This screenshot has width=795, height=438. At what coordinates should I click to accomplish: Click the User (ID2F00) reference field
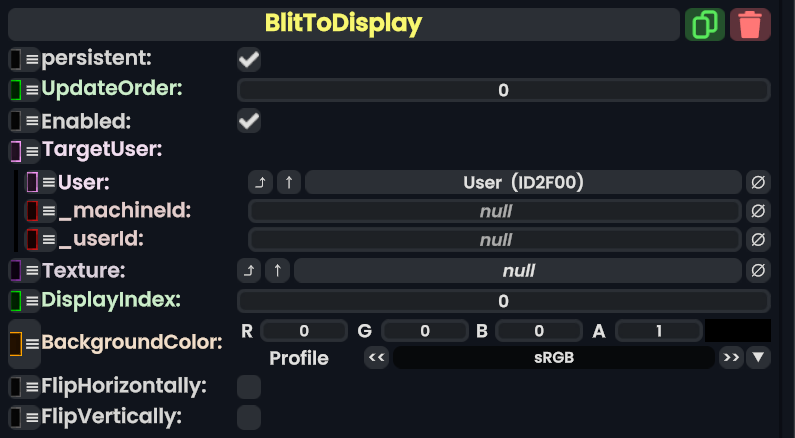[523, 182]
